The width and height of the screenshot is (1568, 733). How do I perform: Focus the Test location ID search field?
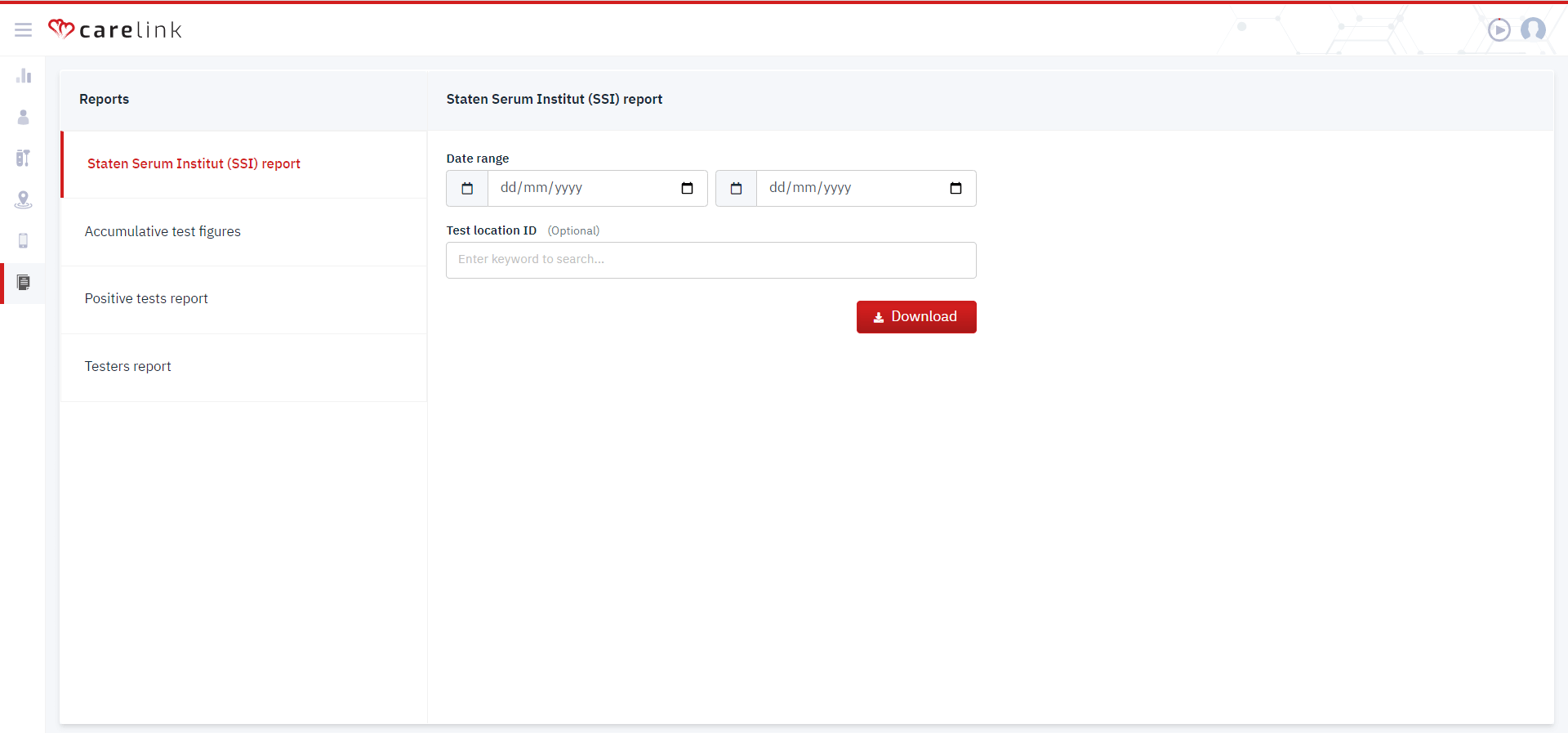pyautogui.click(x=710, y=260)
